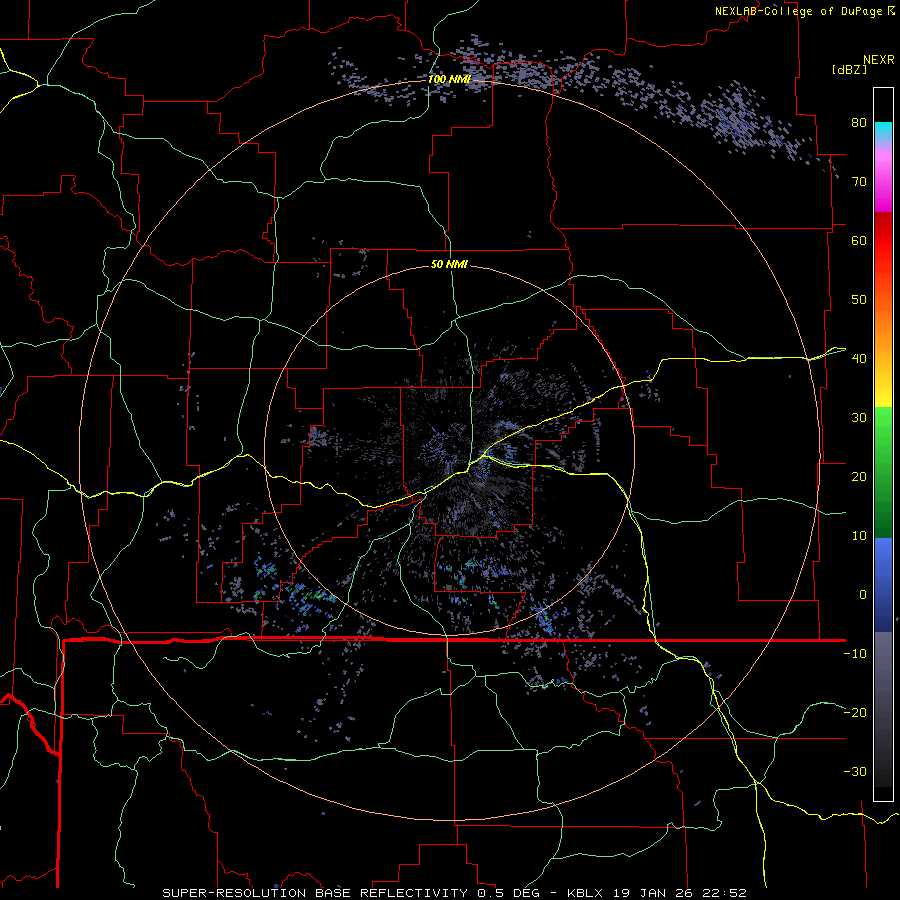The image size is (900, 900).
Task: Click the blue segment of the reflectivity color bar
Action: (883, 584)
